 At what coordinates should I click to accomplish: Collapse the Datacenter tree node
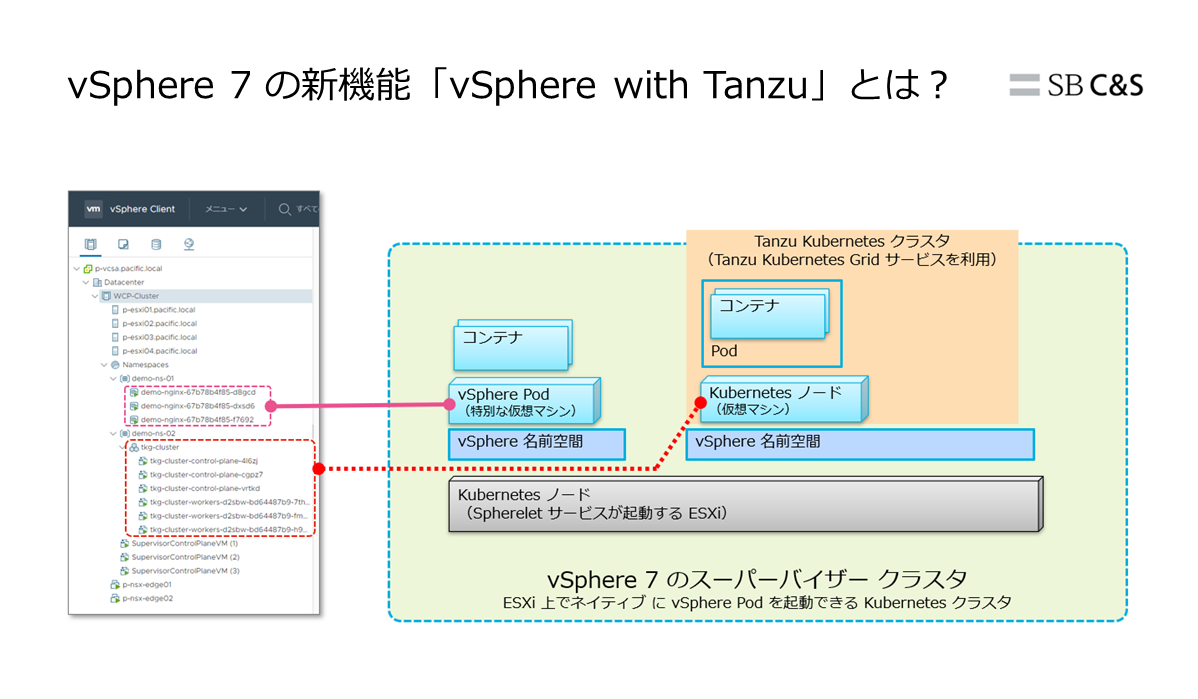coord(86,283)
